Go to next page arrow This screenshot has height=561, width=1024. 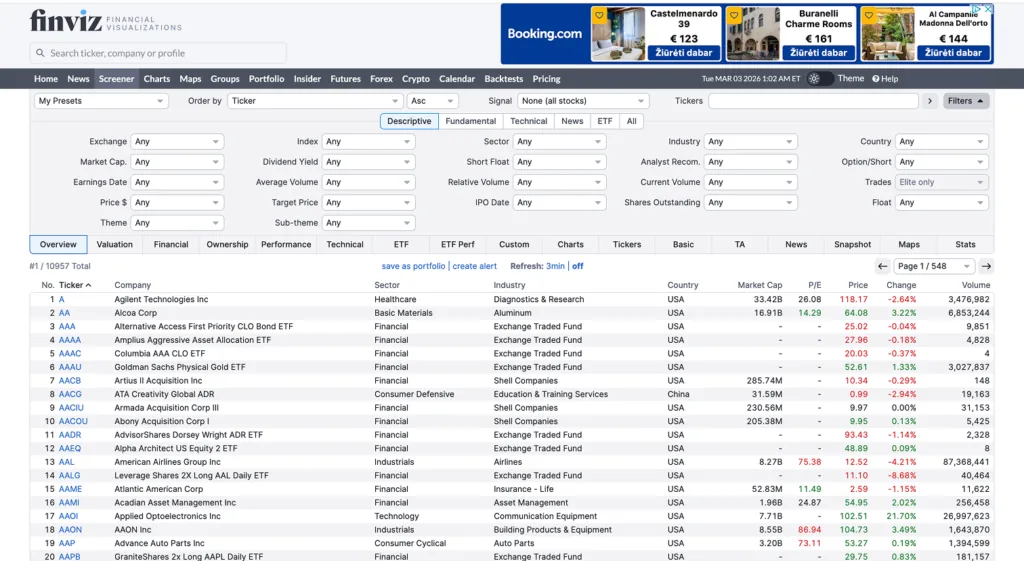coord(986,266)
